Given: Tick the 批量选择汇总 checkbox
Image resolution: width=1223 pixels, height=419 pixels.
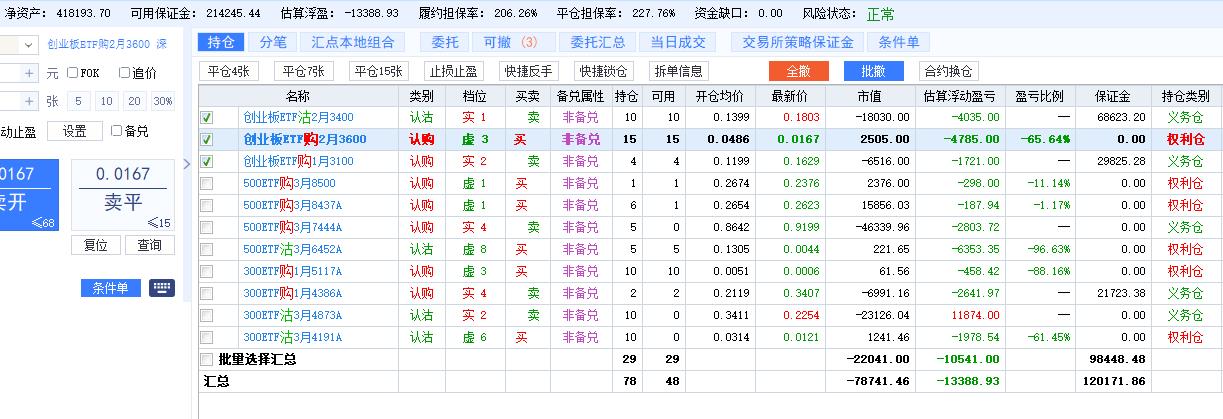Looking at the screenshot, I should click(207, 359).
